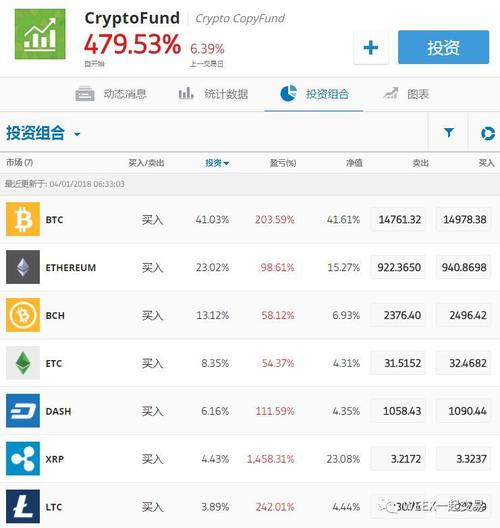Image resolution: width=500 pixels, height=528 pixels.
Task: Click the blue 投资 button
Action: pos(443,47)
